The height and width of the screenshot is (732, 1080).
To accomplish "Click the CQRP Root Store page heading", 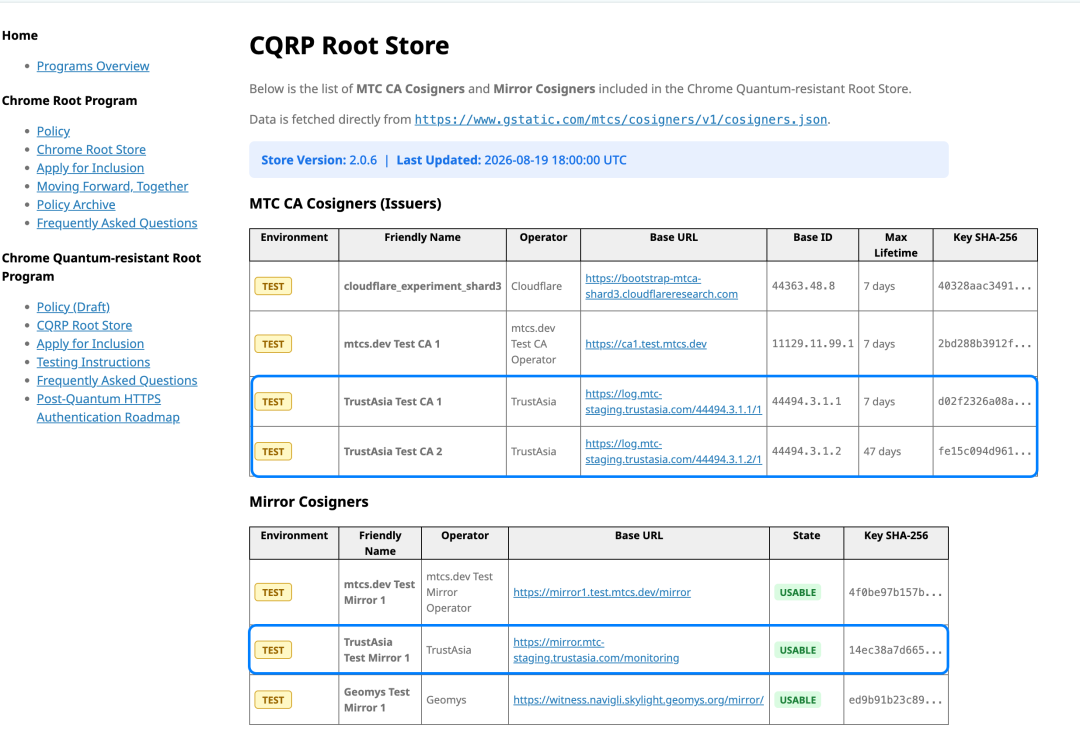I will tap(349, 45).
